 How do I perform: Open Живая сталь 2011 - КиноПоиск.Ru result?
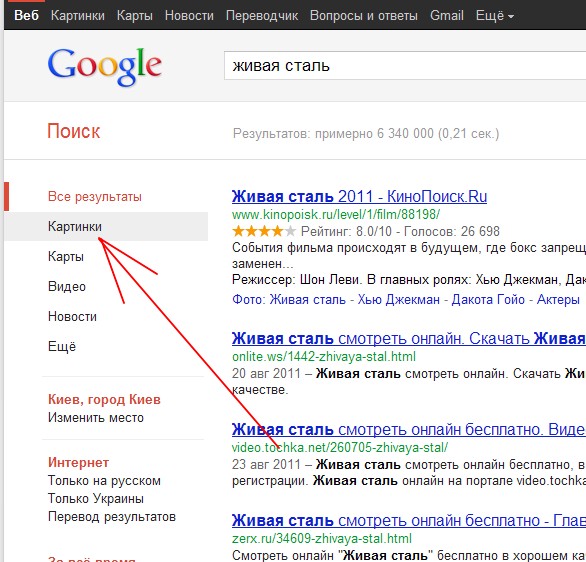pyautogui.click(x=359, y=197)
